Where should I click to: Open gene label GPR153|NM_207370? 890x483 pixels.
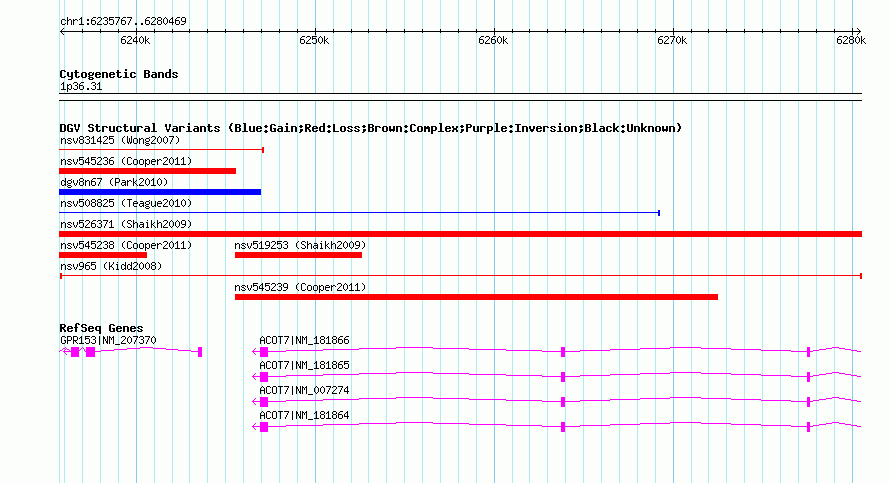[x=108, y=341]
